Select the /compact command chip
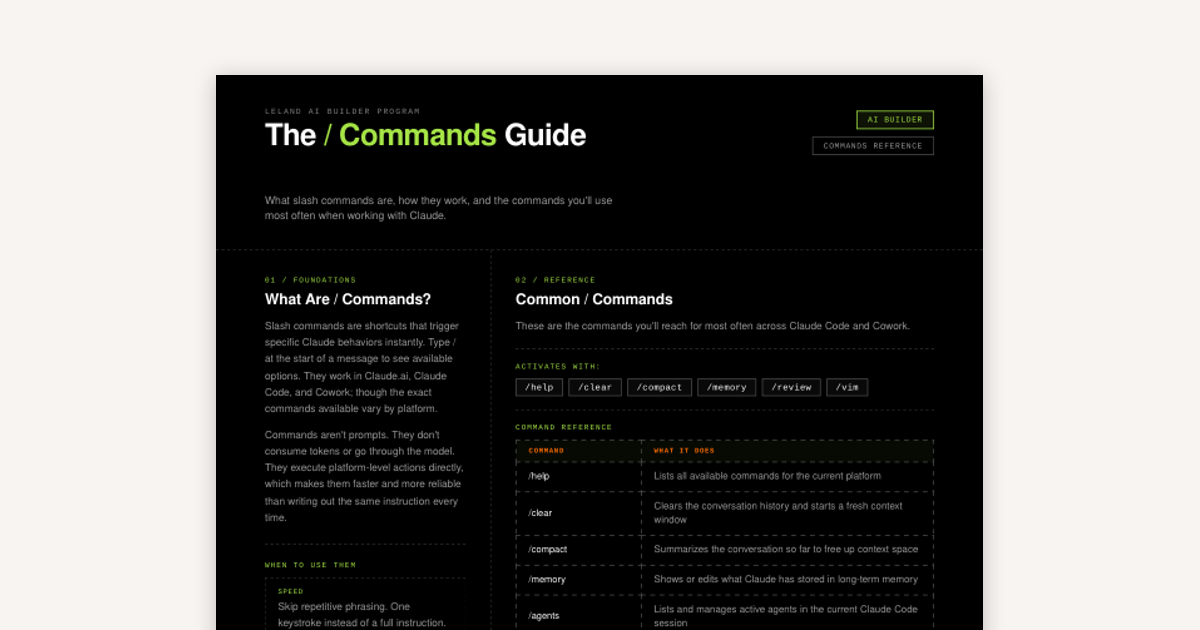Image resolution: width=1200 pixels, height=630 pixels. click(x=659, y=387)
